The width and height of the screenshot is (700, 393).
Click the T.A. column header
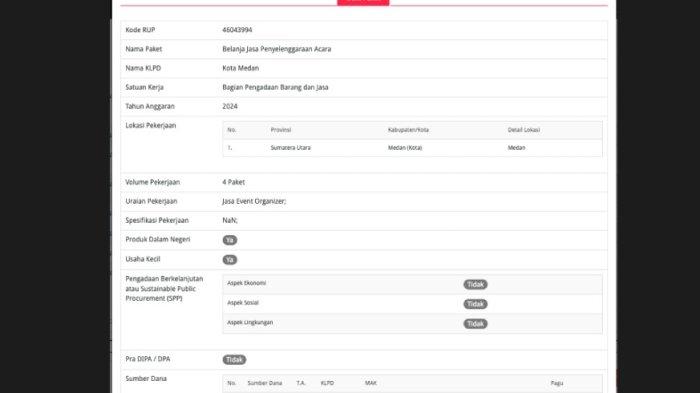301,383
